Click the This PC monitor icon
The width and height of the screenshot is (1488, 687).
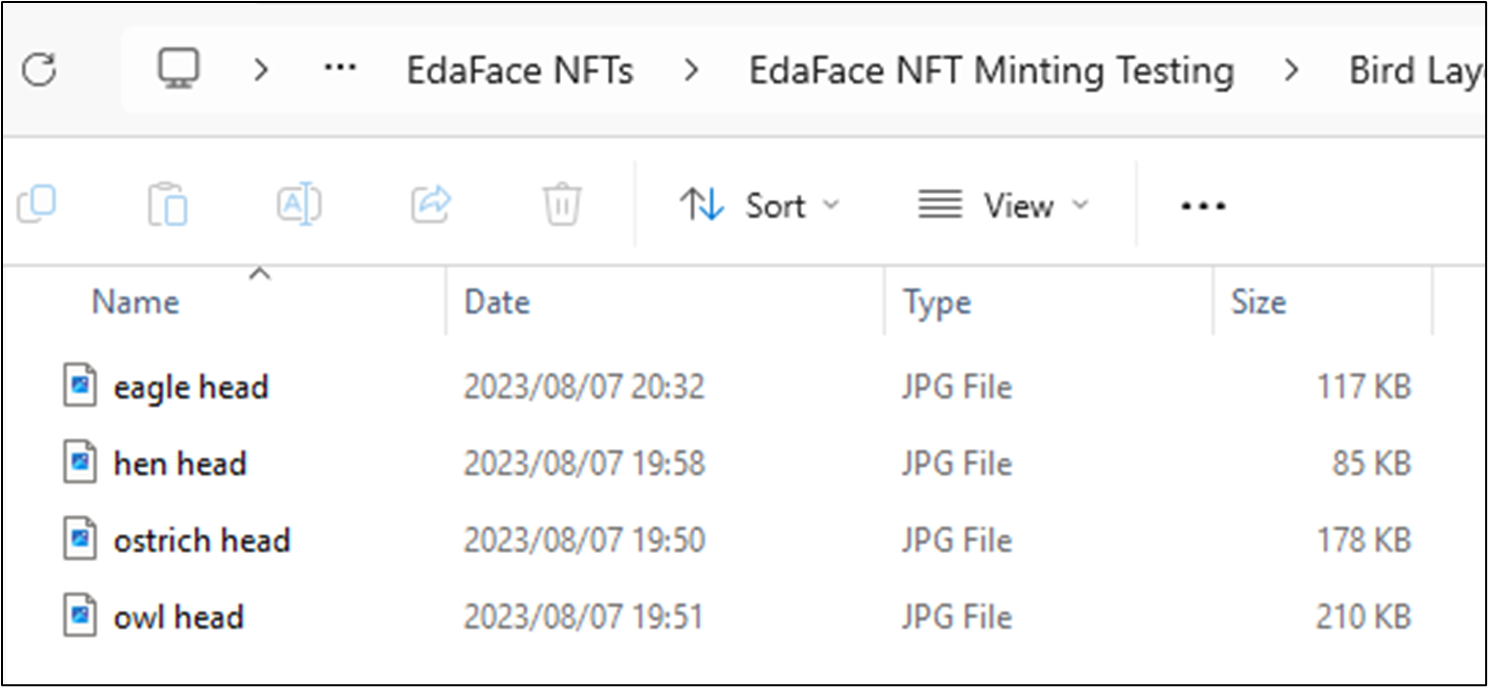[179, 70]
